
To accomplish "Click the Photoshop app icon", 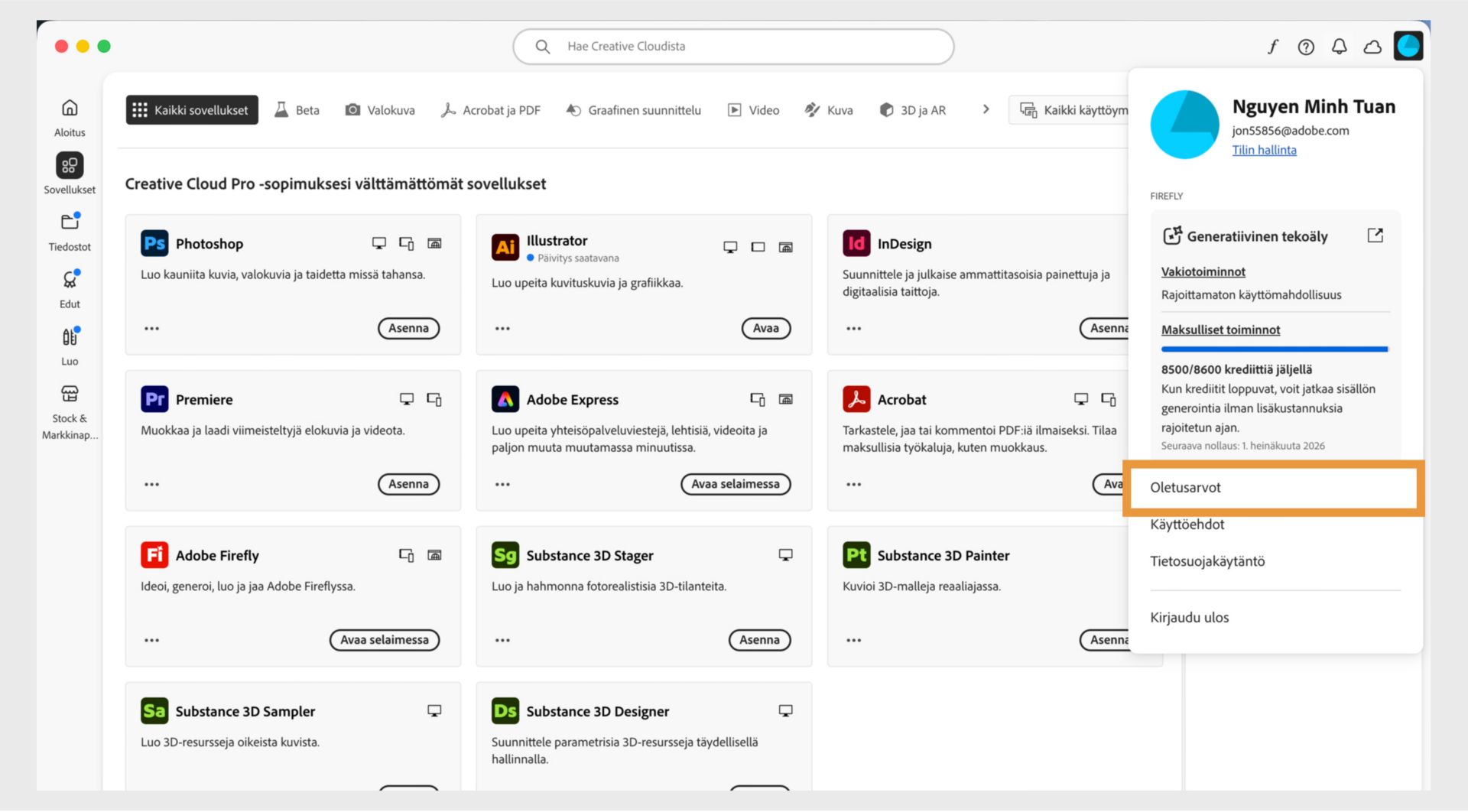I will click(x=154, y=244).
